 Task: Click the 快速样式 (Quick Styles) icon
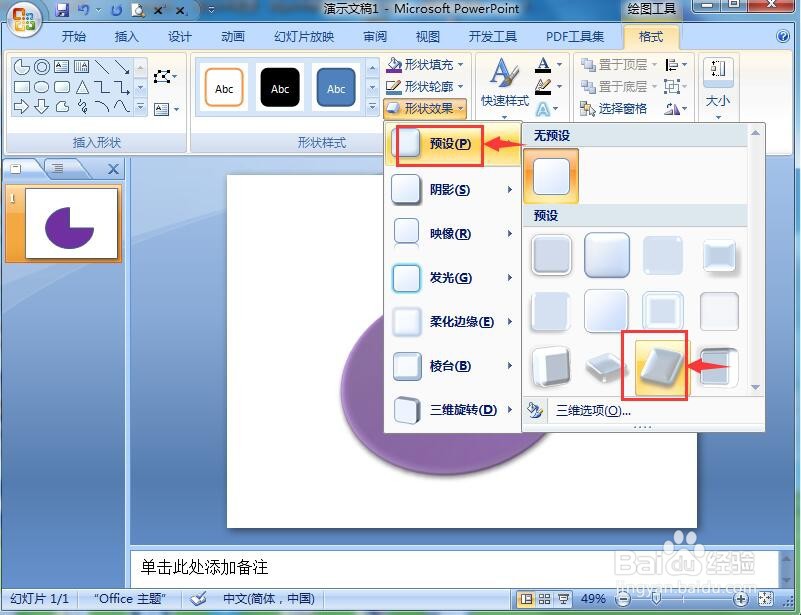[503, 78]
